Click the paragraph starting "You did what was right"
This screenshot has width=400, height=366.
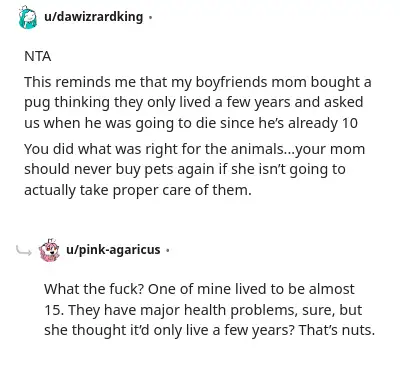coord(195,170)
